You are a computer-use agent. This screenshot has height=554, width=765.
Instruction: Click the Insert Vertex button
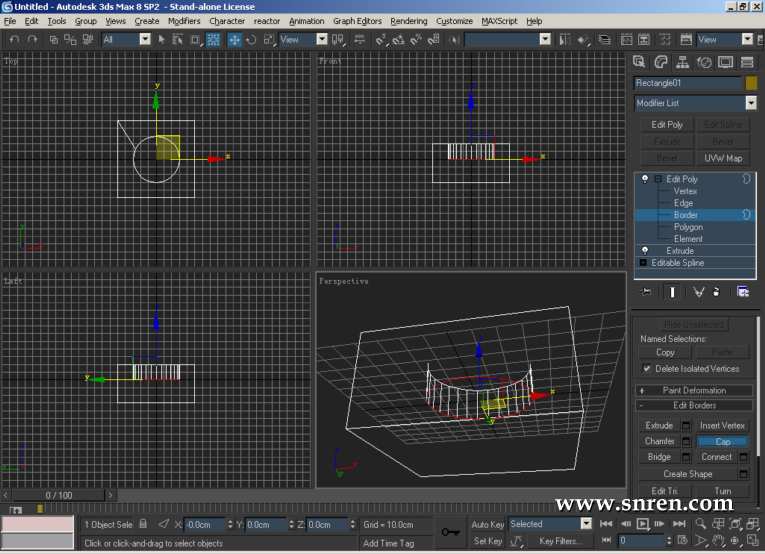coord(722,426)
